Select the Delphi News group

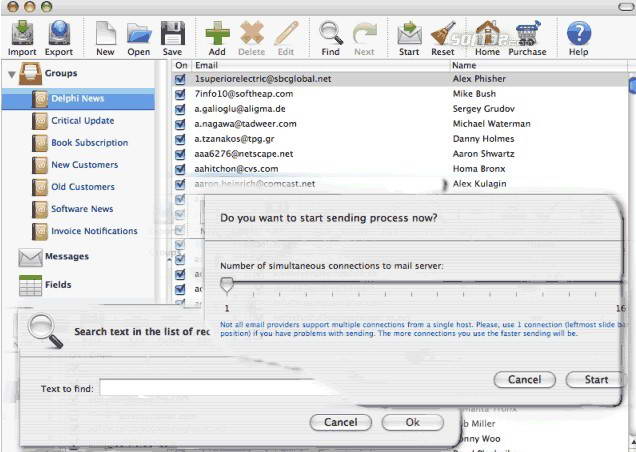click(x=78, y=99)
